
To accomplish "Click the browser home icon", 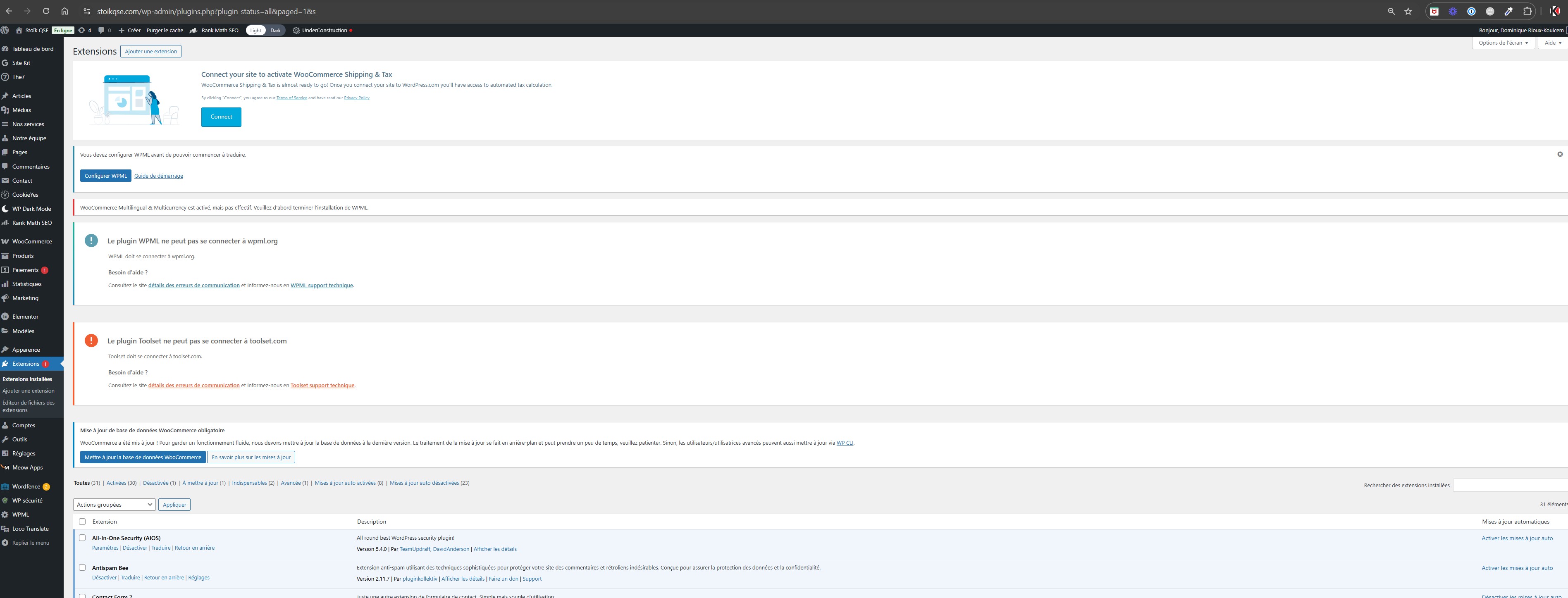I will pos(64,11).
